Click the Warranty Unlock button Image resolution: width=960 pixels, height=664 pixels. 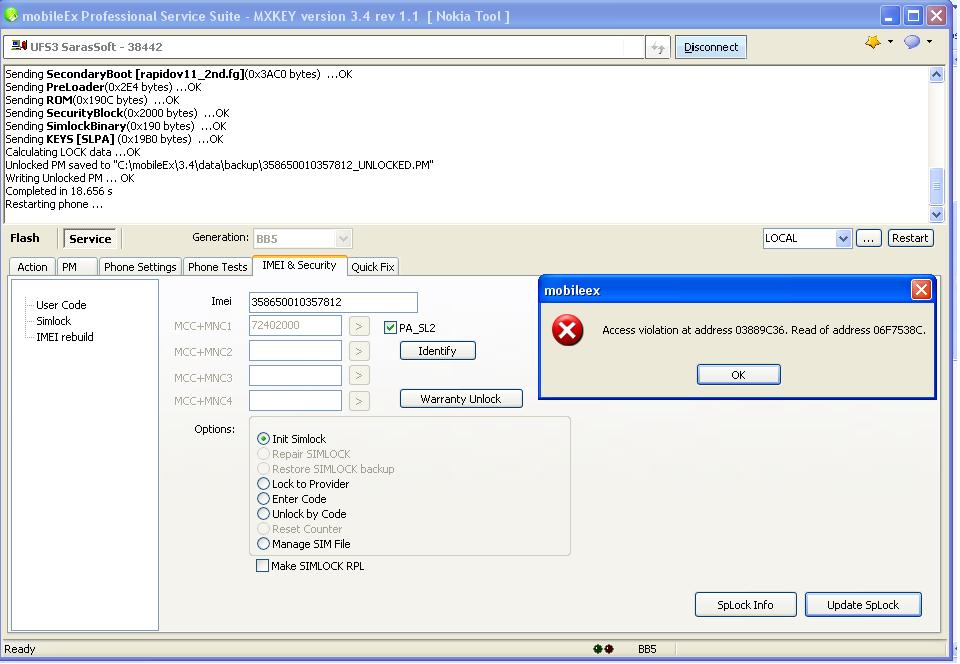coord(461,398)
